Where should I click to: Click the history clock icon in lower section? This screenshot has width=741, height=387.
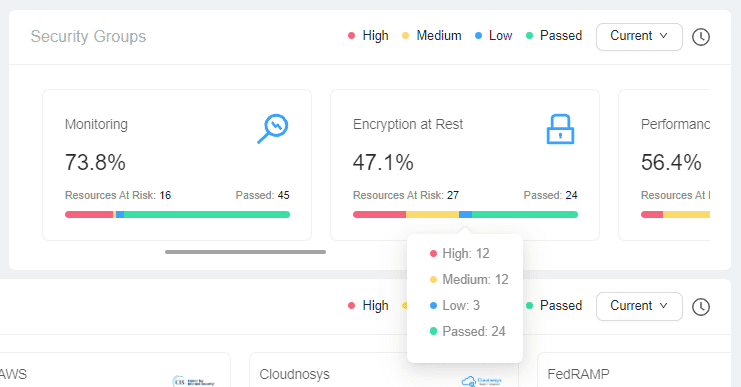[x=701, y=307]
